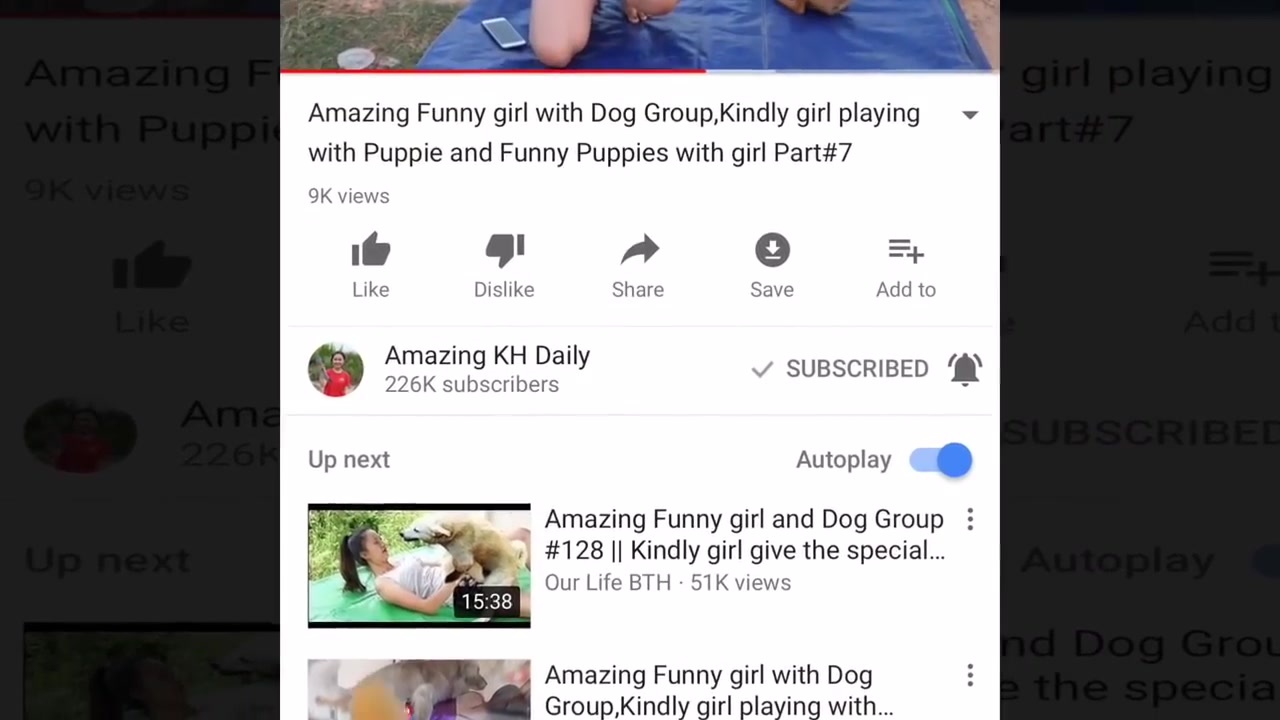
Task: Tap the Add to playlist icon
Action: click(906, 251)
